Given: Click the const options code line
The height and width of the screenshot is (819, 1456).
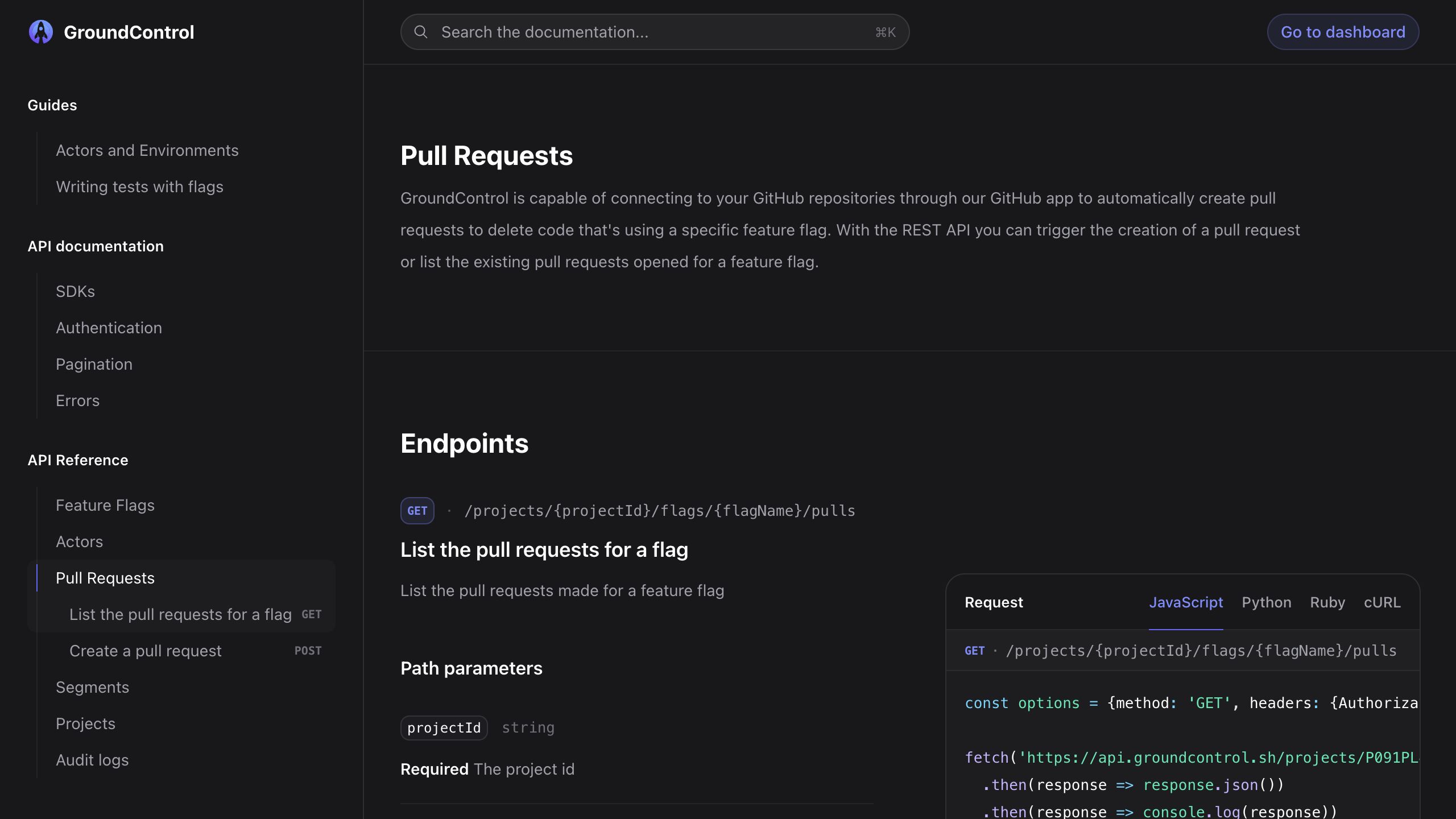Looking at the screenshot, I should click(1192, 703).
